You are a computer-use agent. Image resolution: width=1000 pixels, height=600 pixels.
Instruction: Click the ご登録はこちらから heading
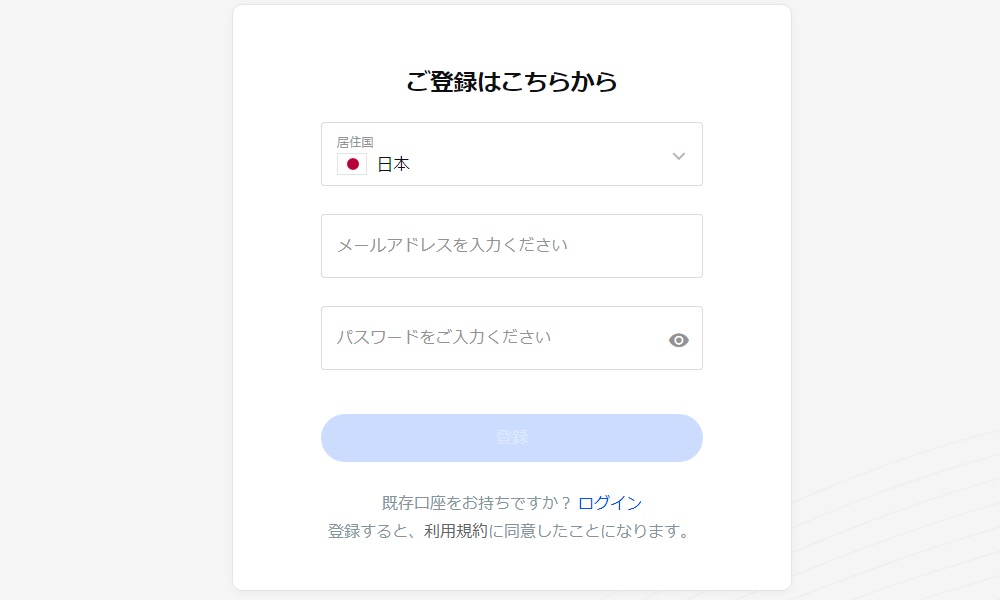point(512,84)
